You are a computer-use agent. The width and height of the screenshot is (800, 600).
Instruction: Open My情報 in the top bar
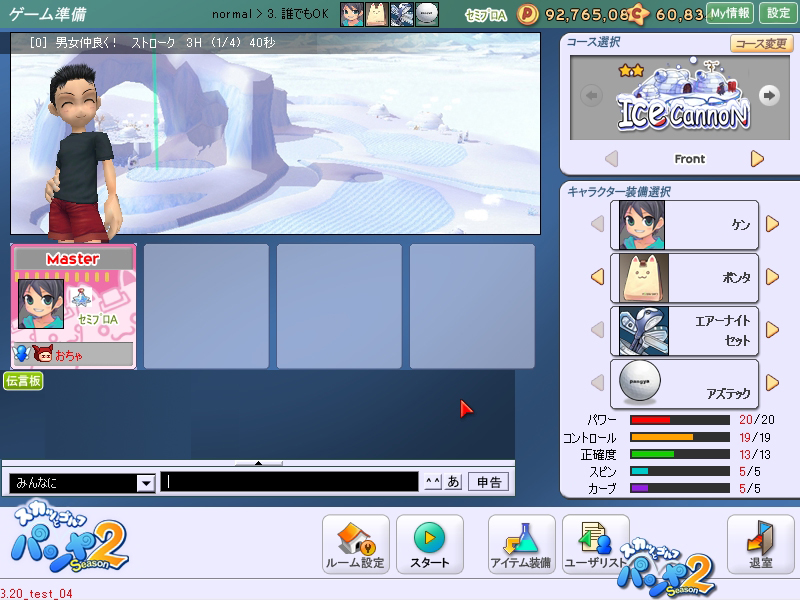(730, 13)
